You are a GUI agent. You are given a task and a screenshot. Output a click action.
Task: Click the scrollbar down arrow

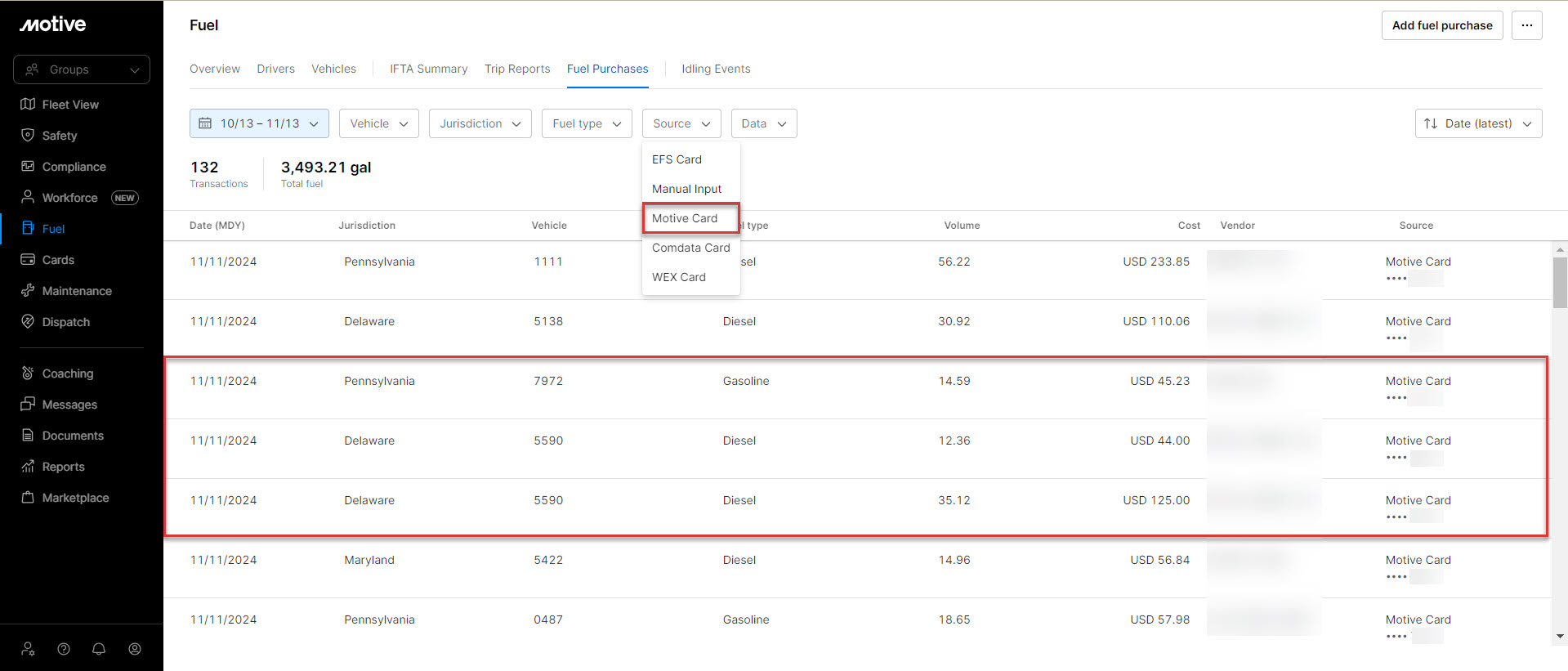(1561, 637)
